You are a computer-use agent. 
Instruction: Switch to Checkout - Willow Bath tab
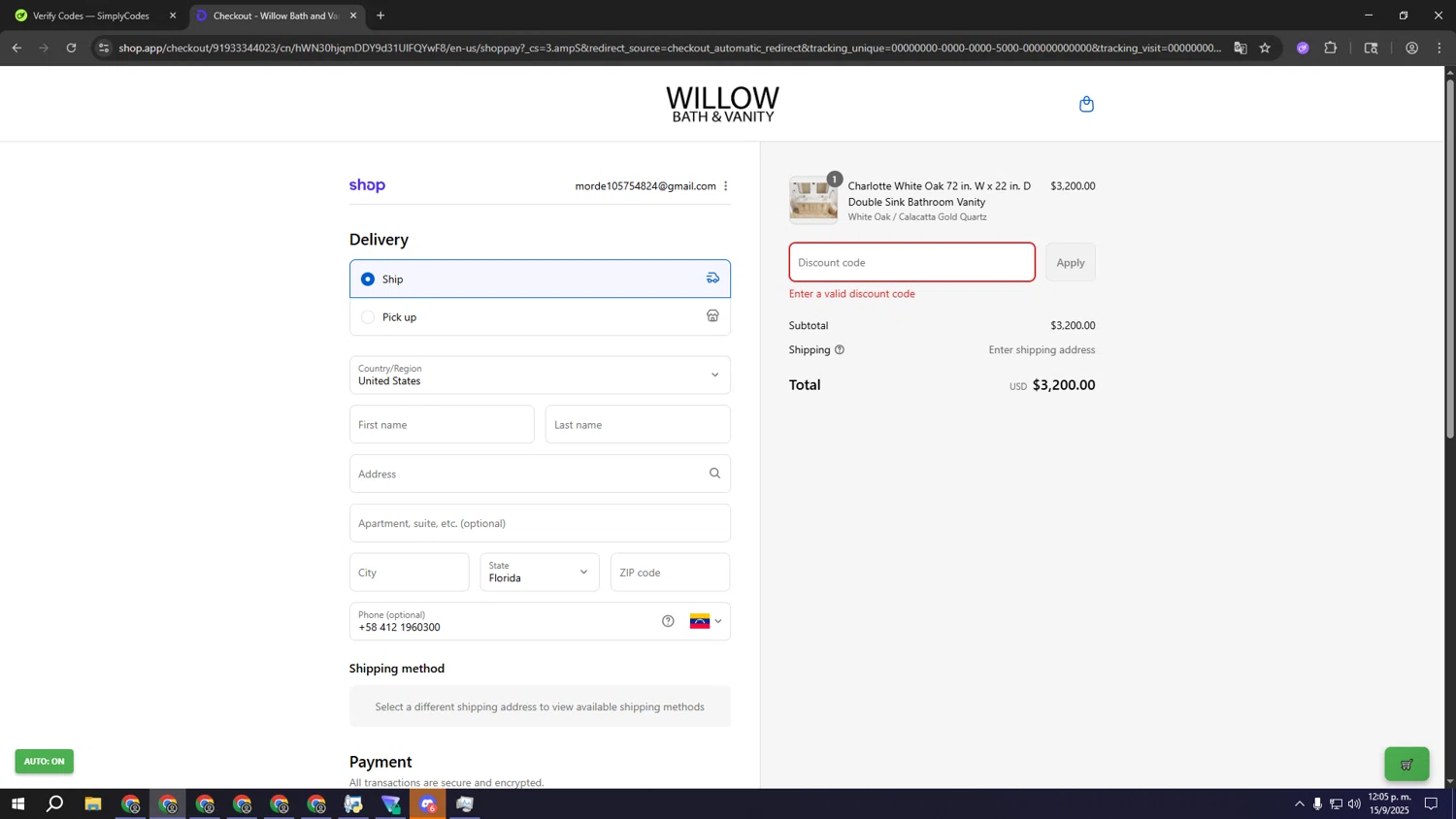point(275,16)
